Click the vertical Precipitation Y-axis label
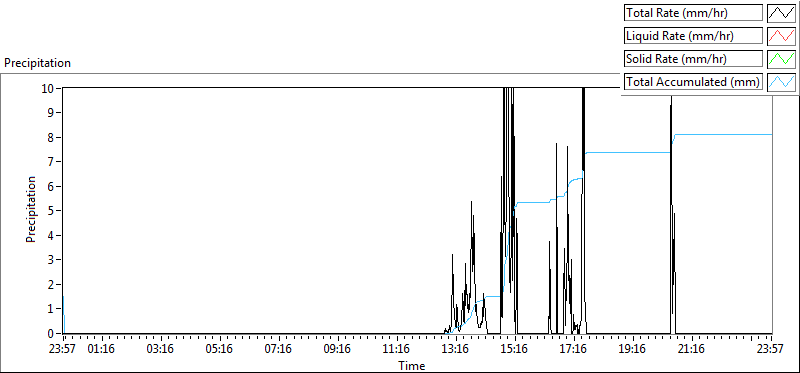Screen dimensions: 800x373 tap(31, 210)
